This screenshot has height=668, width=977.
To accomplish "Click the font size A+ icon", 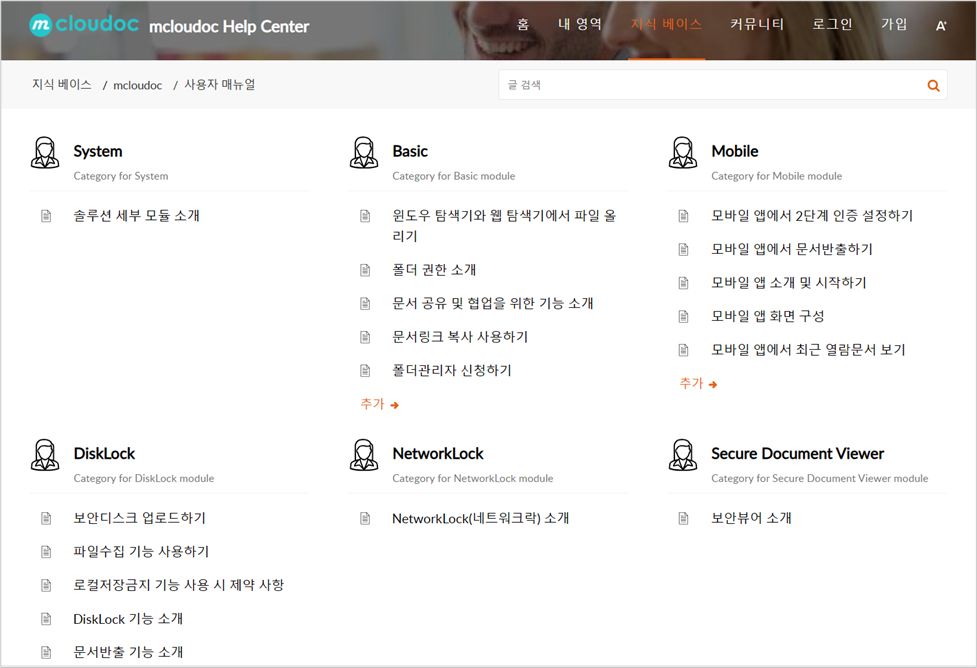I will (x=941, y=26).
